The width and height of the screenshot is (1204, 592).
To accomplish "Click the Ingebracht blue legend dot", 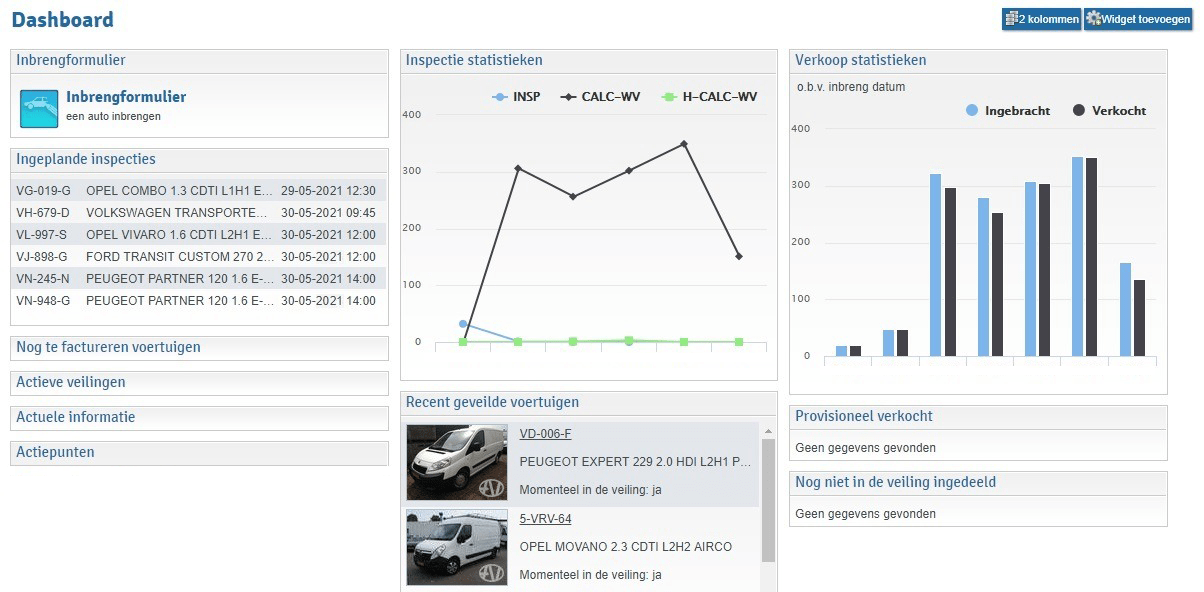I will [x=972, y=111].
